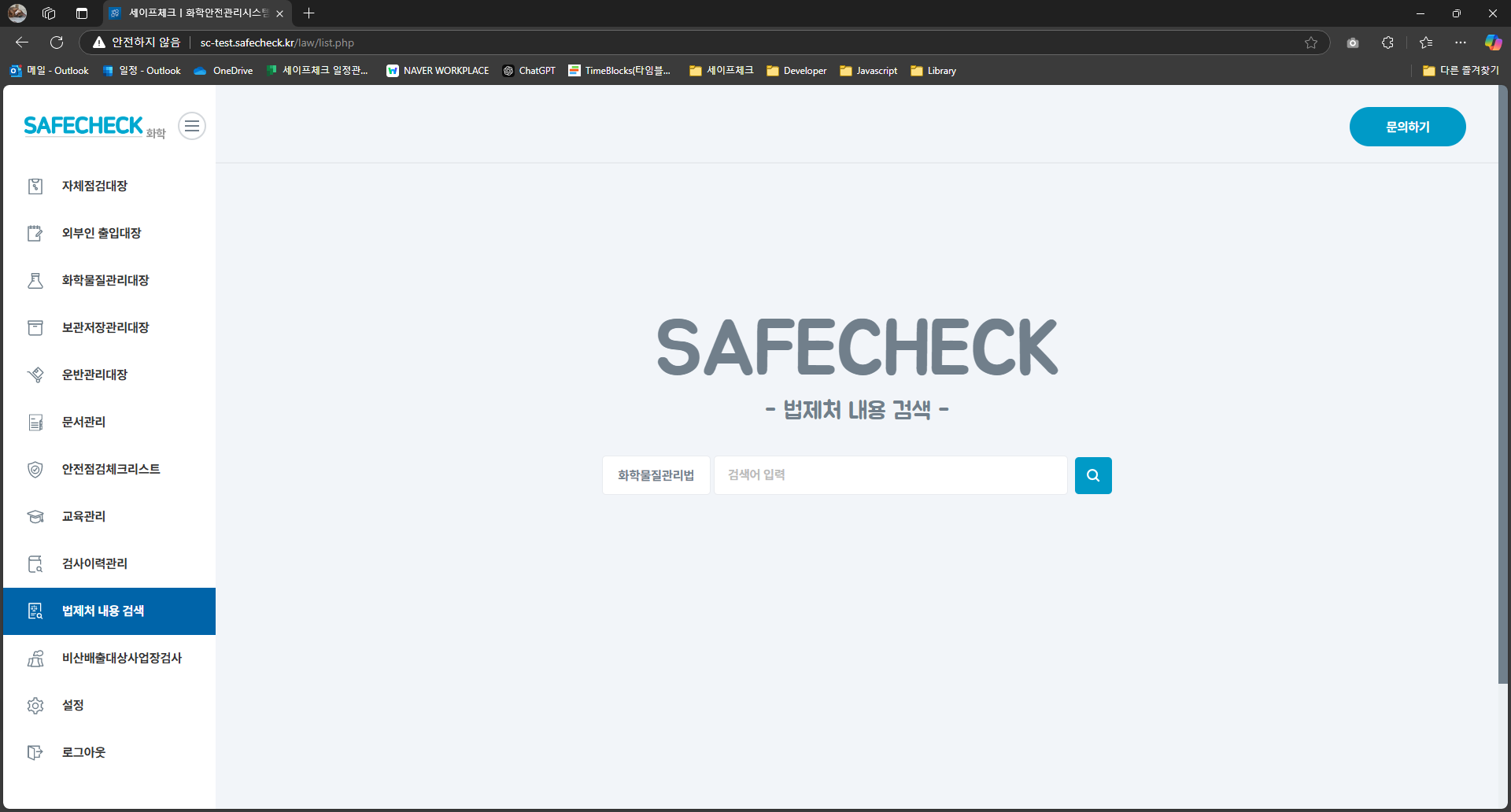Expand the Developer bookmark folder
Viewport: 1511px width, 812px height.
(x=796, y=71)
